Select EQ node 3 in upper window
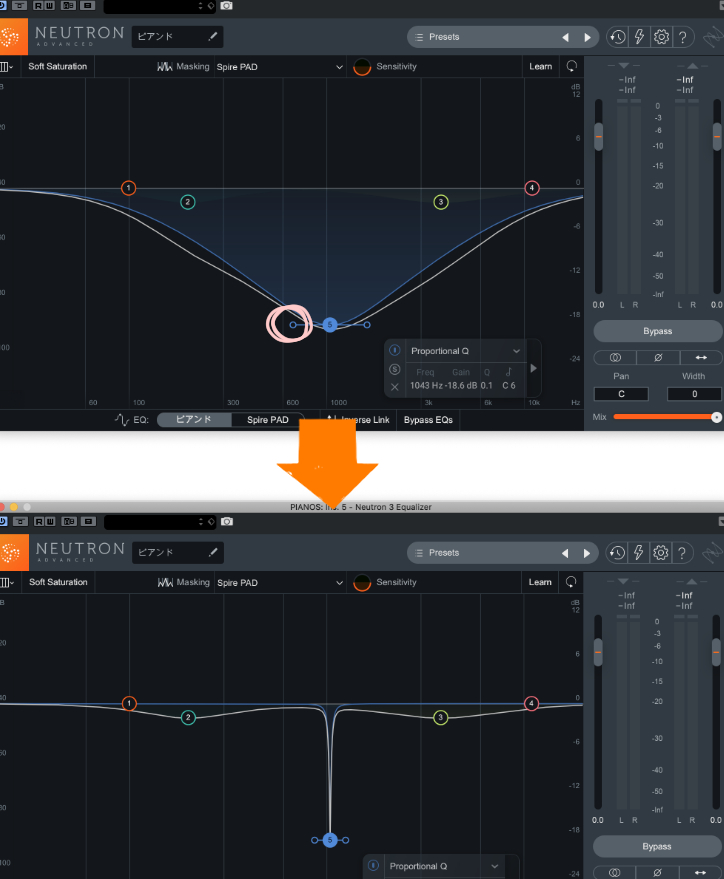 441,202
